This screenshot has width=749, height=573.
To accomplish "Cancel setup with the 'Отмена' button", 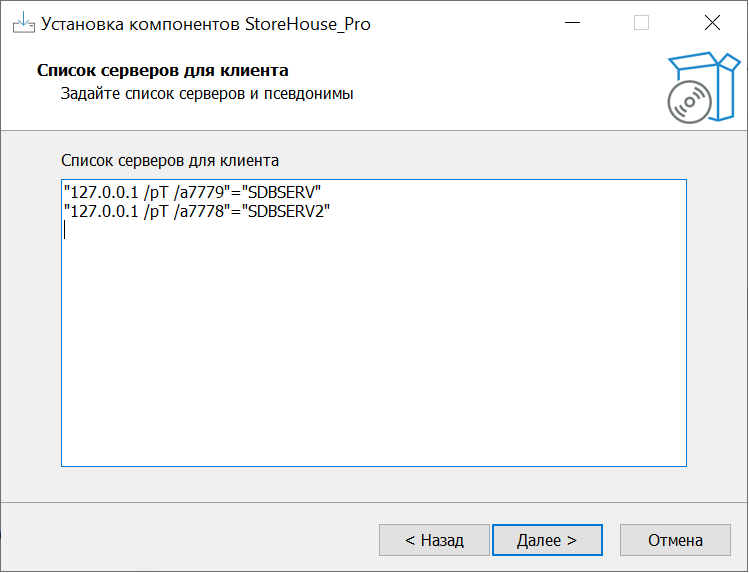I will [675, 540].
